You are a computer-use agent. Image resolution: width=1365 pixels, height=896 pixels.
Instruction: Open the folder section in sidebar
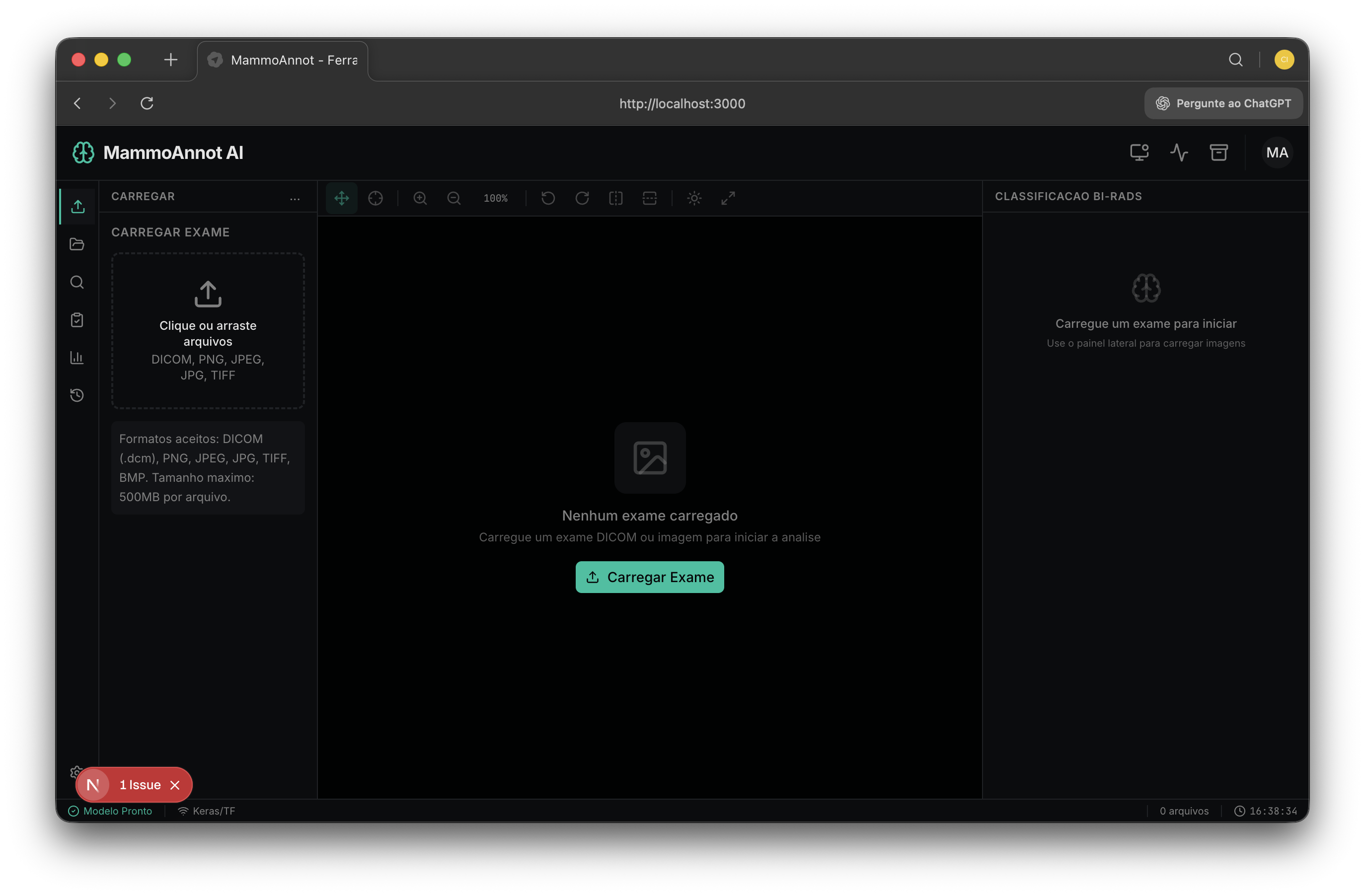[77, 244]
